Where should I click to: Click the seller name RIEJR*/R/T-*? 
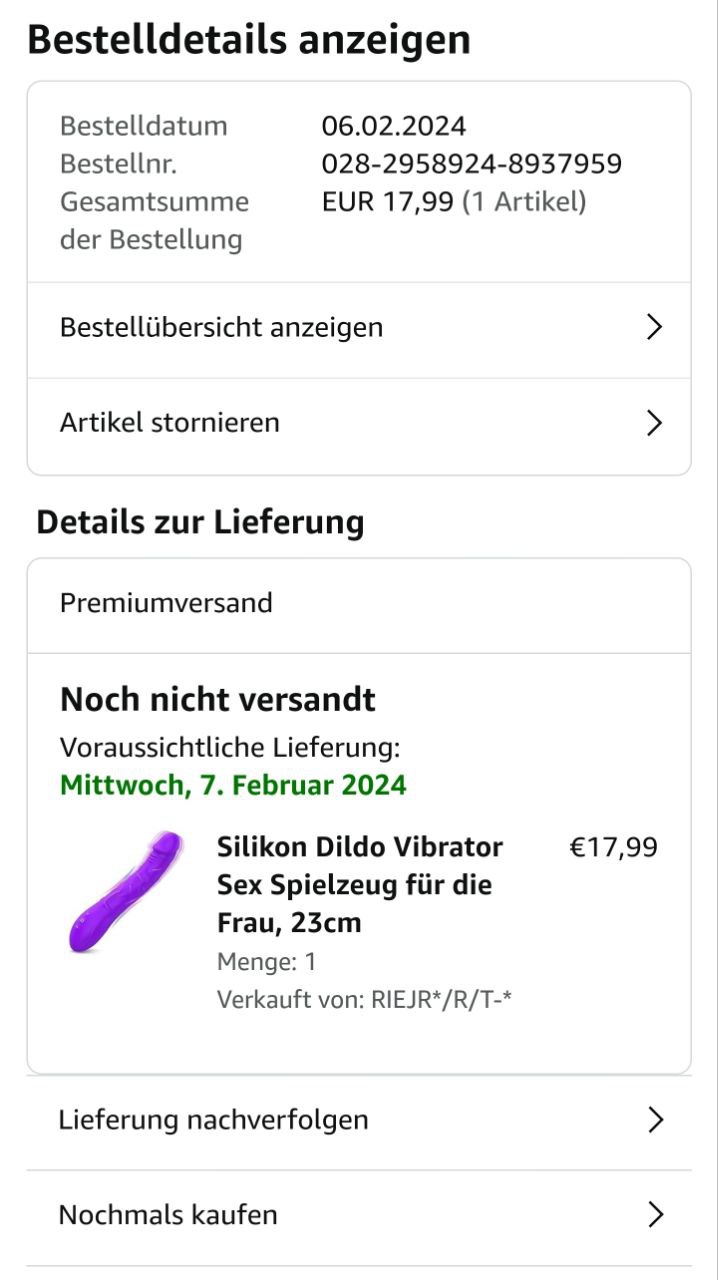441,999
